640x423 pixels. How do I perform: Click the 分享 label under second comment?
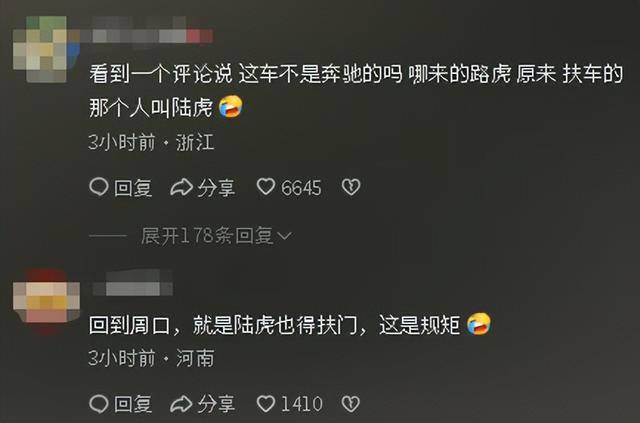point(216,404)
